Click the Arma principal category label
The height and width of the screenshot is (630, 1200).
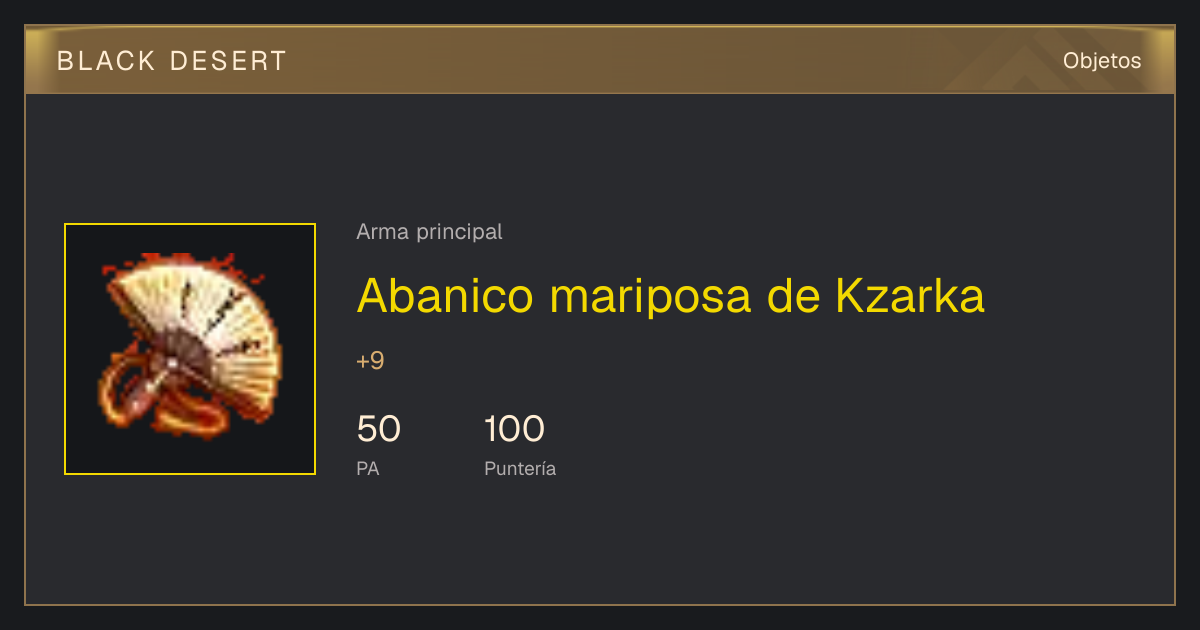pyautogui.click(x=429, y=232)
